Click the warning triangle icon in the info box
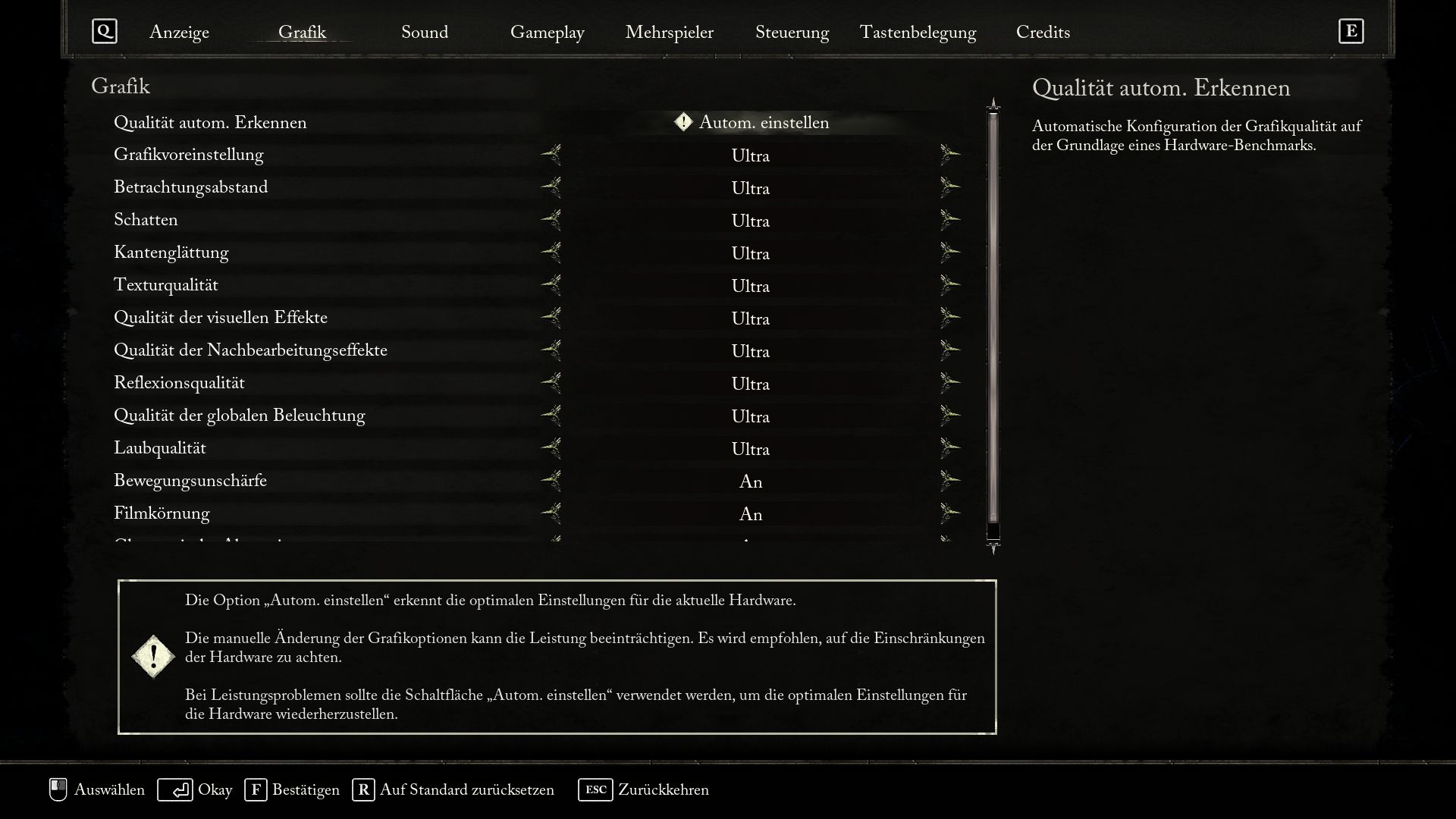Image resolution: width=1456 pixels, height=819 pixels. pyautogui.click(x=153, y=656)
